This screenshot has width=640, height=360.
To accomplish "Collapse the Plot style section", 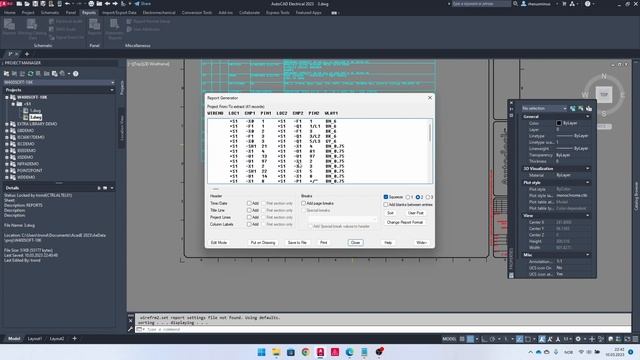I will [587, 182].
